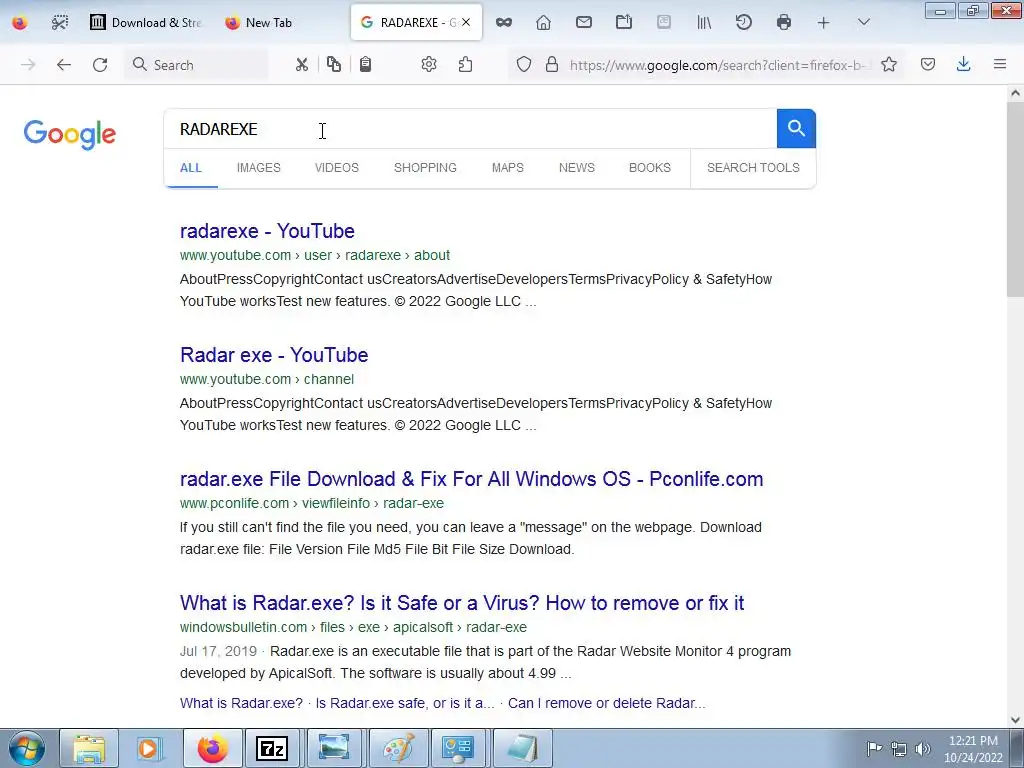
Task: Open the radarexe - YouTube result
Action: click(x=267, y=231)
